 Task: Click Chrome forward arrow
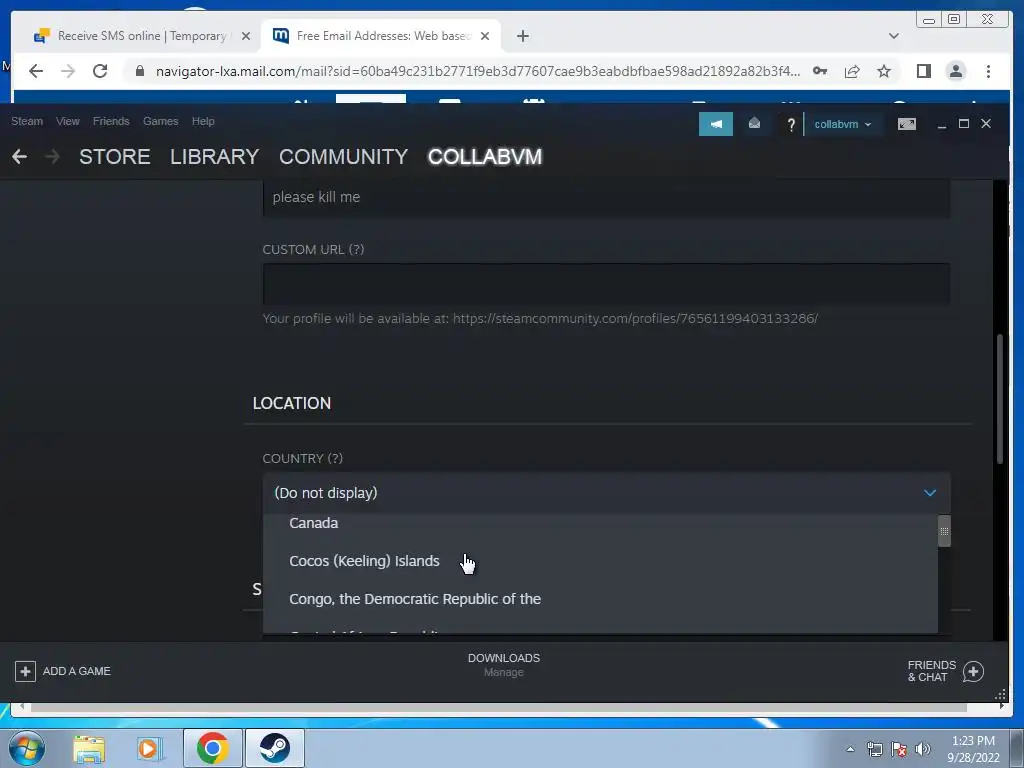68,71
